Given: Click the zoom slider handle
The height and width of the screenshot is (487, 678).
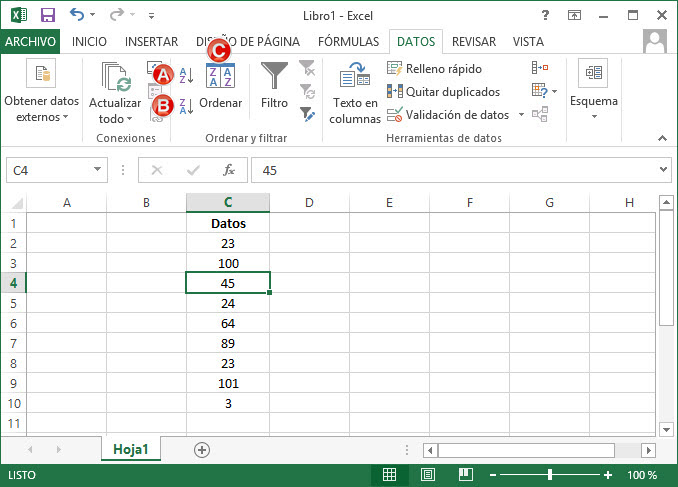Looking at the screenshot, I should click(x=549, y=474).
